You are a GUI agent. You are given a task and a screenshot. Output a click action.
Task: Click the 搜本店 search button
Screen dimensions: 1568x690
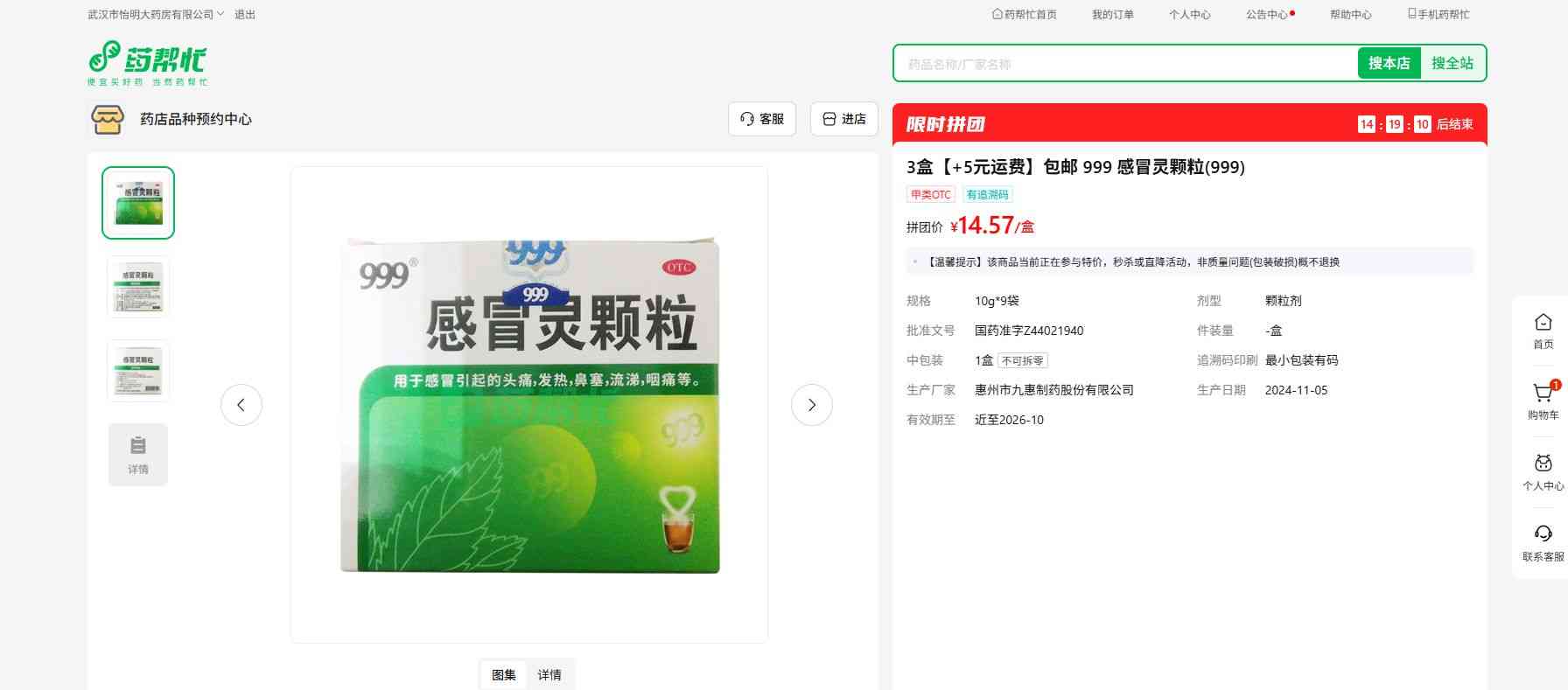[1389, 63]
